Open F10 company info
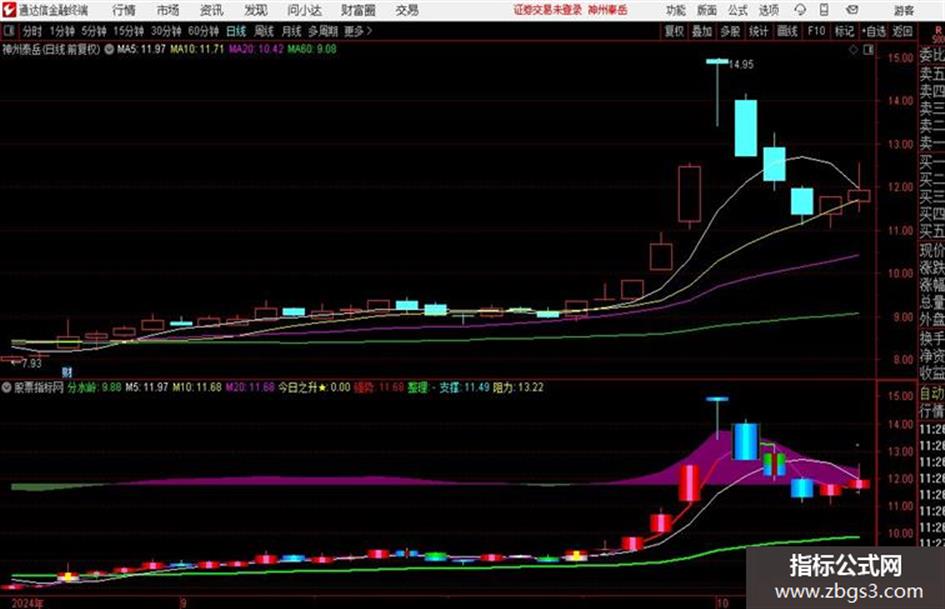The height and width of the screenshot is (609, 945). (816, 31)
